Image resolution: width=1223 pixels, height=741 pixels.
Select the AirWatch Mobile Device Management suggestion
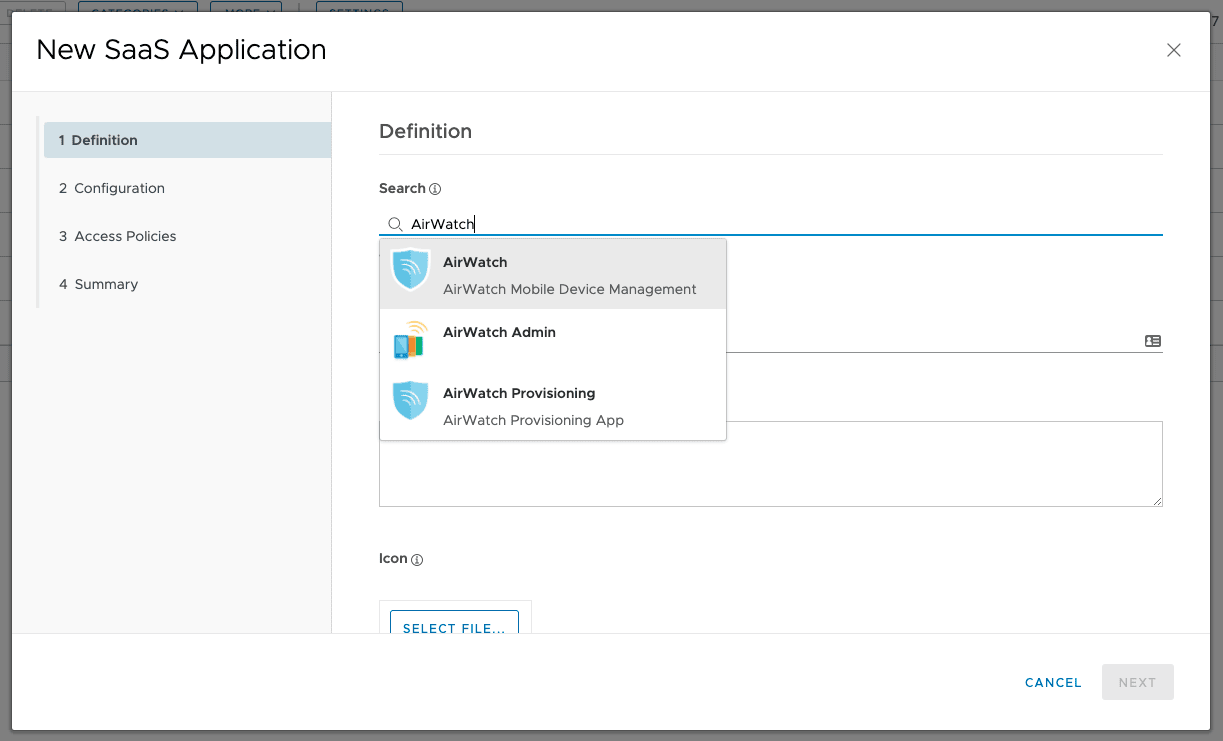[553, 274]
